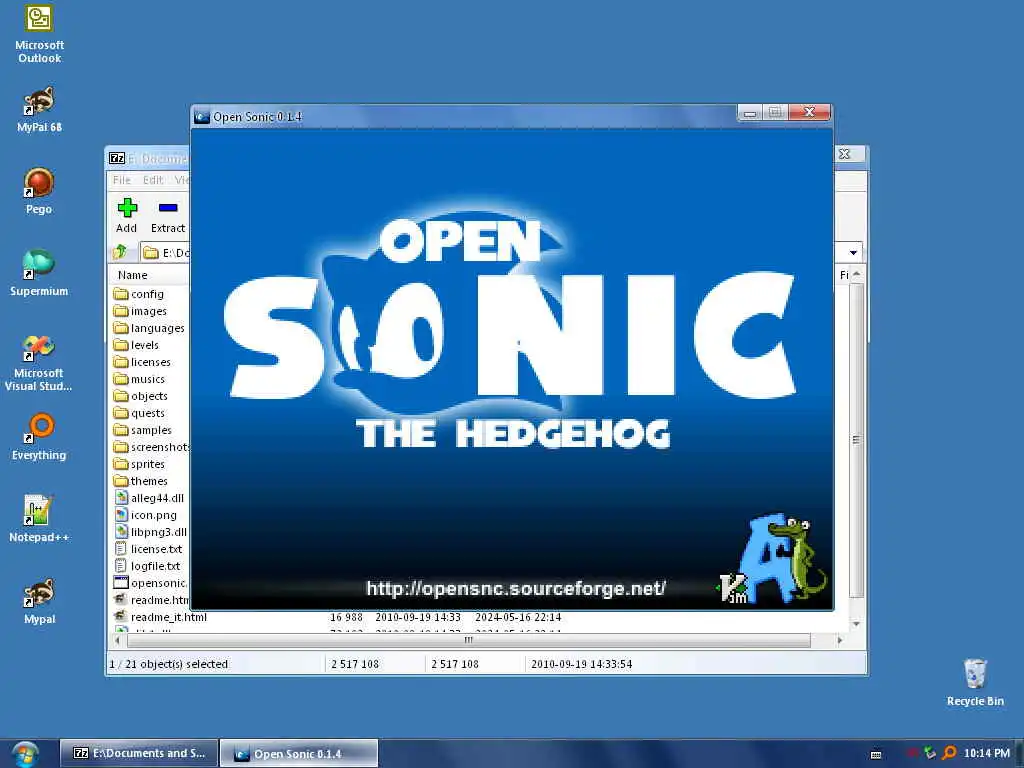Open Microsoft Visual Studio shortcut
The width and height of the screenshot is (1024, 768).
click(x=39, y=362)
